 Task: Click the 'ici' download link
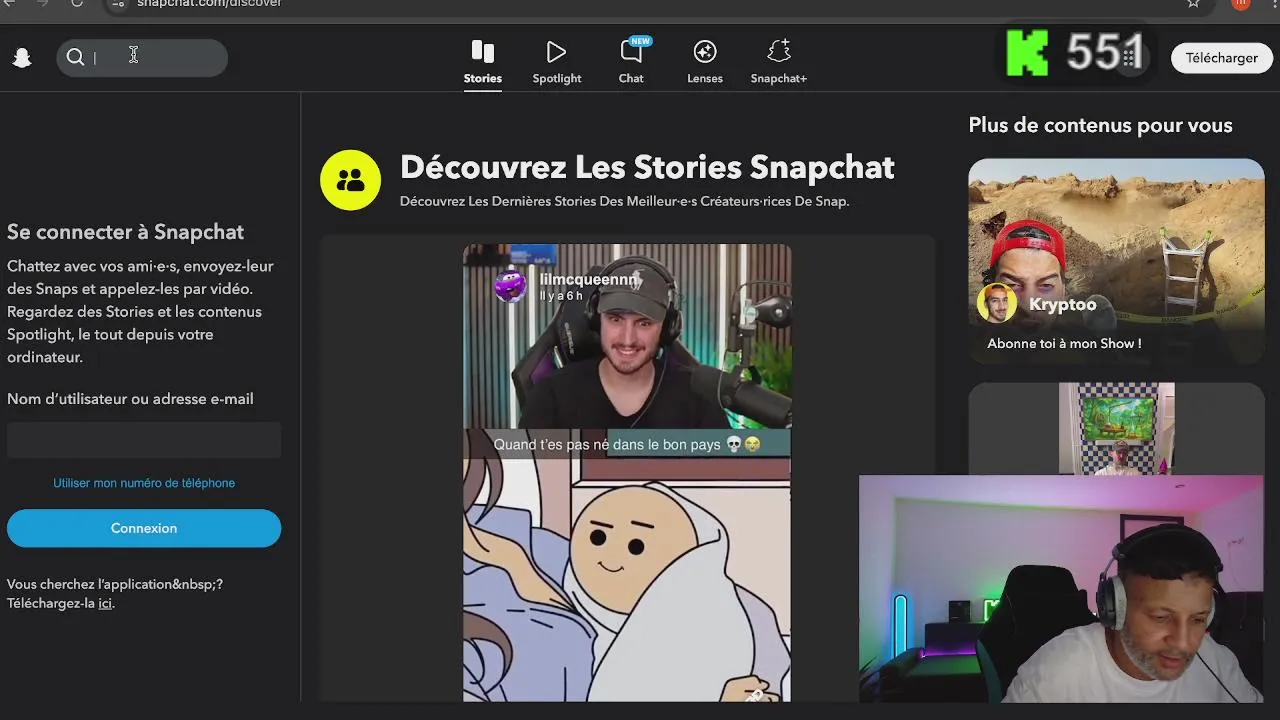coord(105,604)
